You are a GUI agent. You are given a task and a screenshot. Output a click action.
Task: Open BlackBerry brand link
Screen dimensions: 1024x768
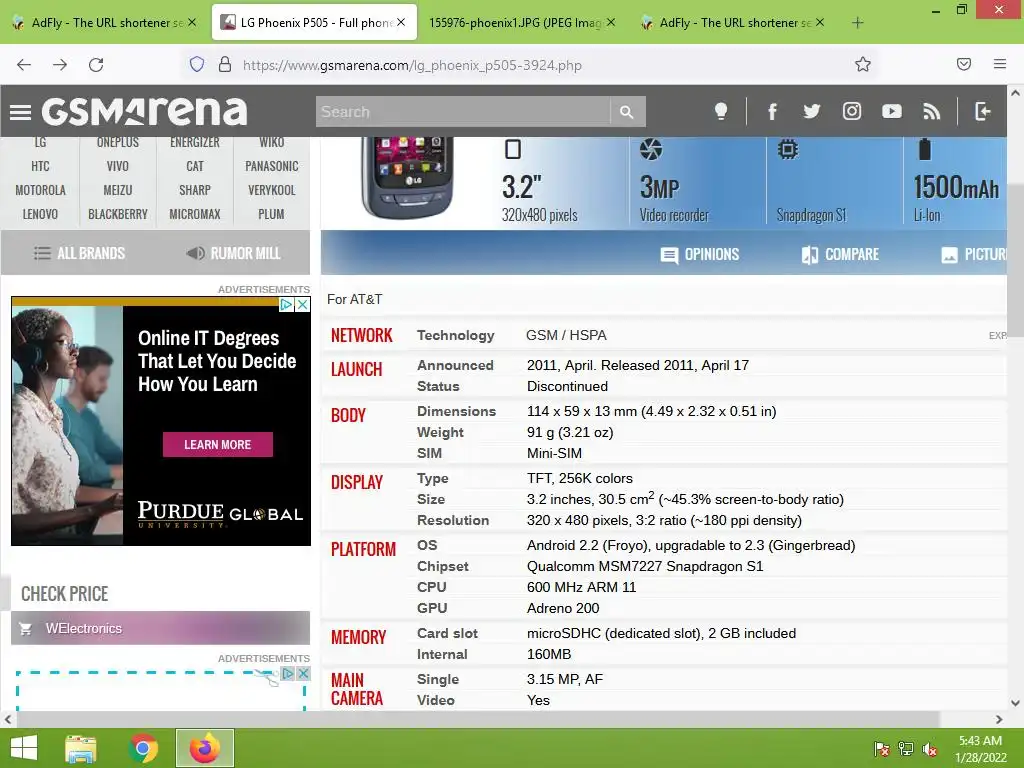coord(118,214)
